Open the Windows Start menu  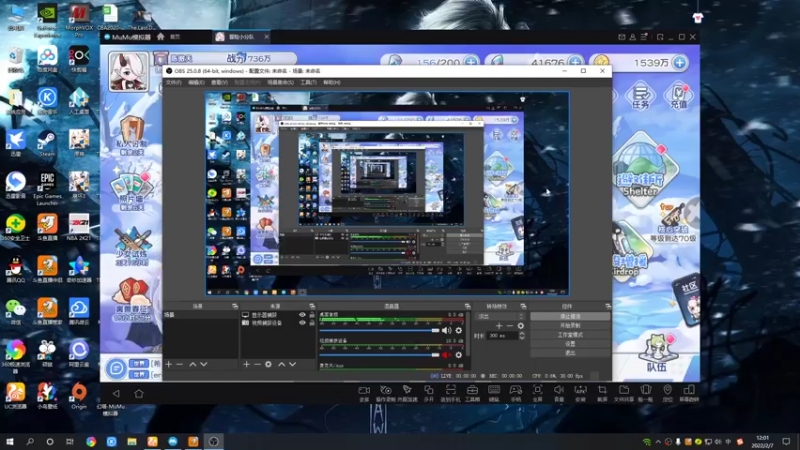[x=9, y=441]
